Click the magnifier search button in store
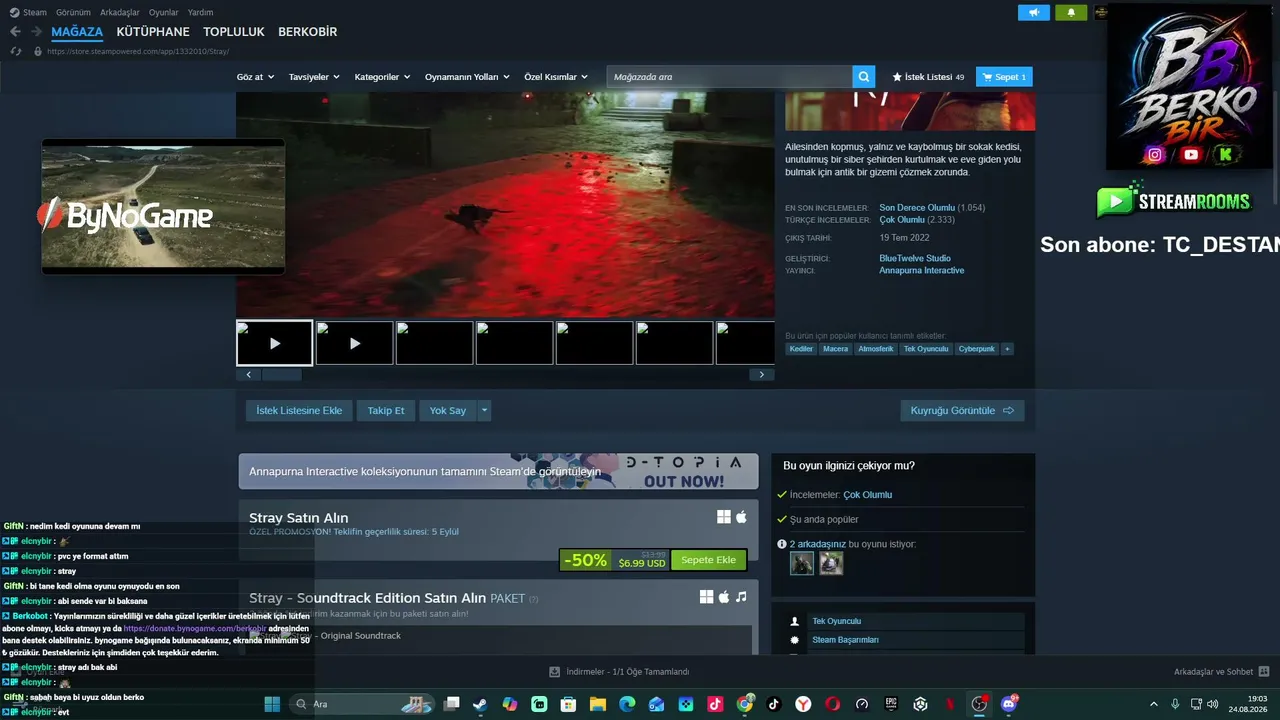Screen dimensions: 1280x720 click(x=864, y=77)
